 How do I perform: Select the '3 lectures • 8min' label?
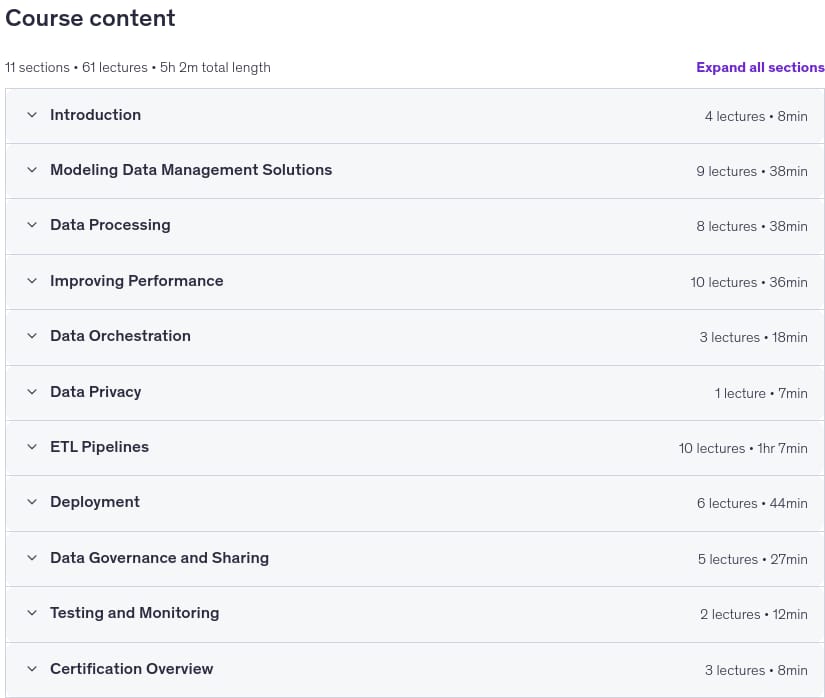pyautogui.click(x=756, y=670)
